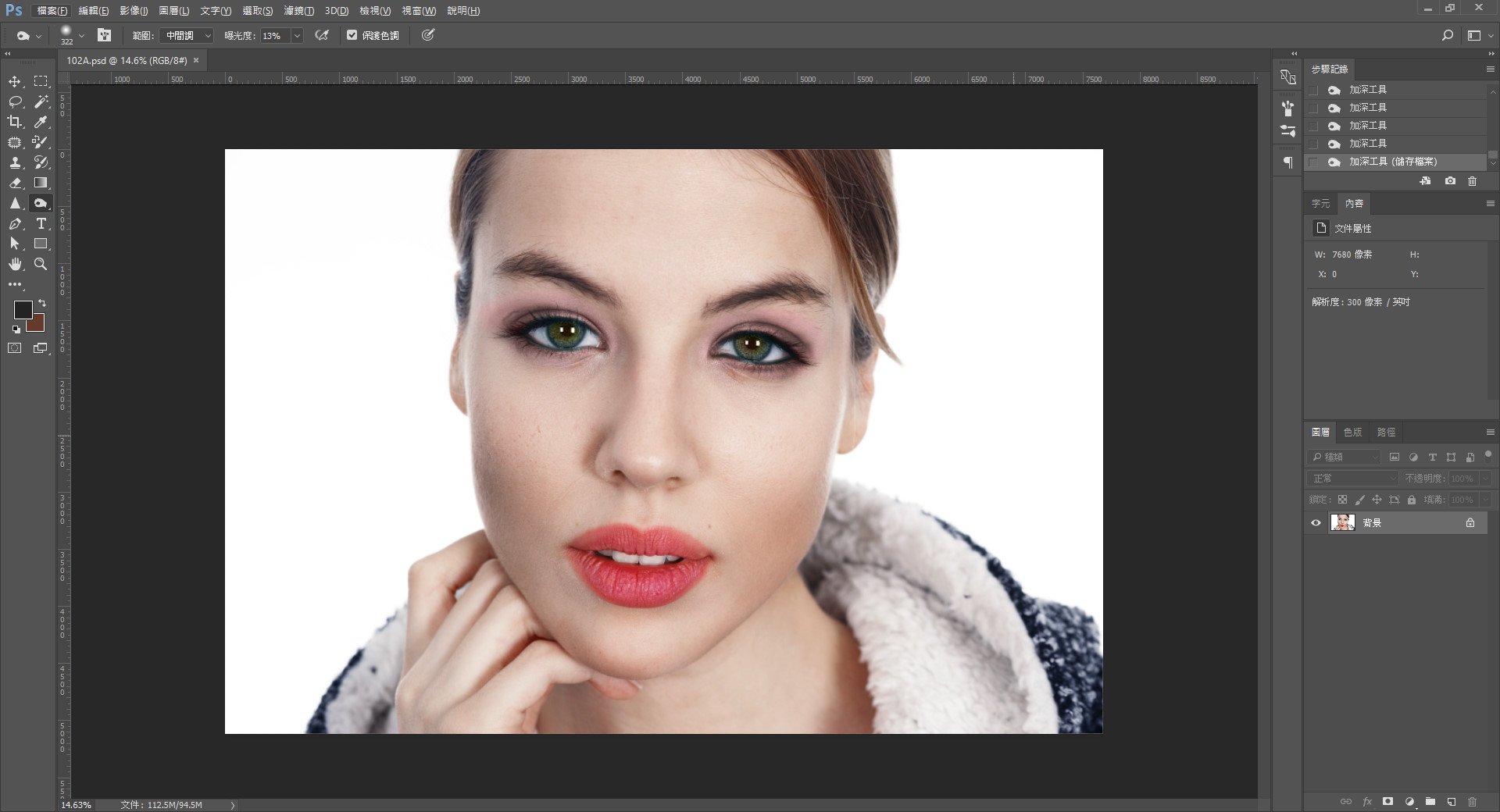Open the Image menu
The width and height of the screenshot is (1500, 812).
tap(134, 11)
